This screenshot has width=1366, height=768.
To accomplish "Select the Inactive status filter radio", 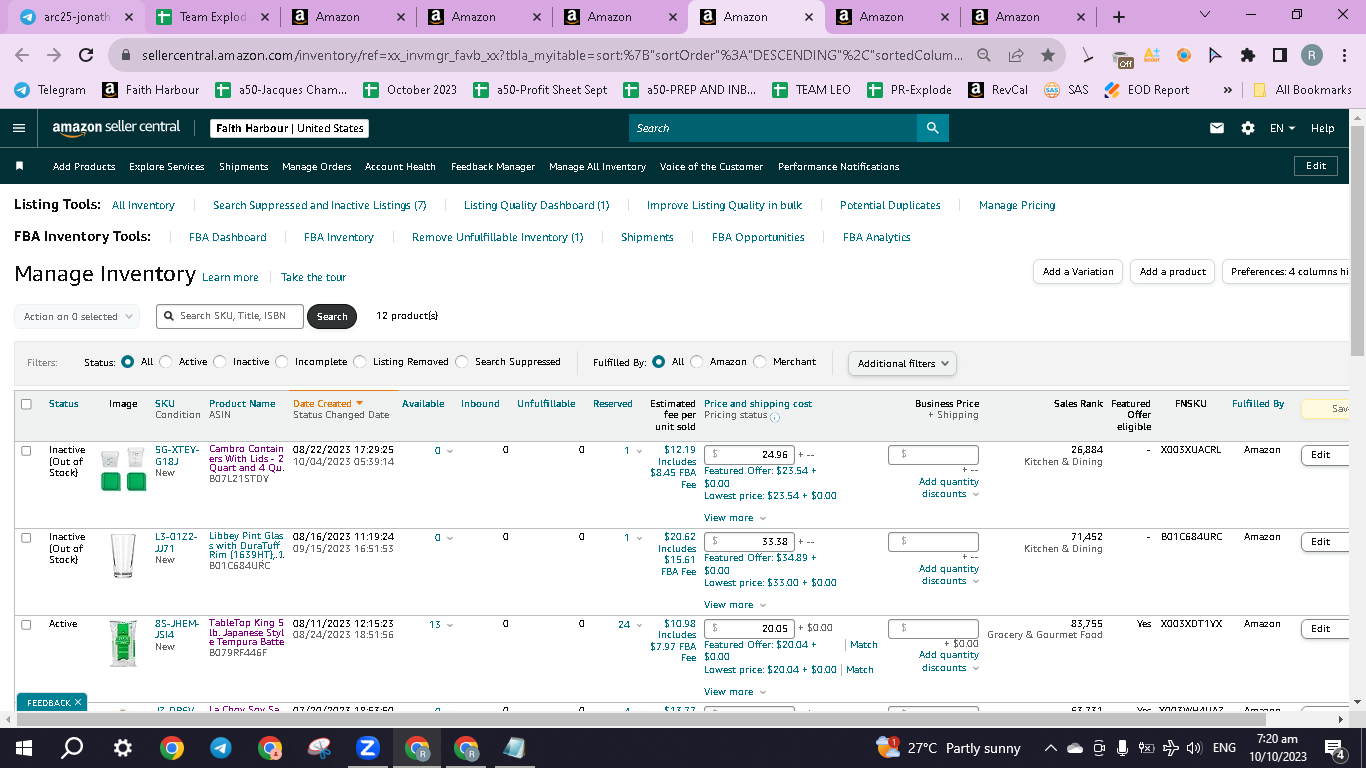I will (x=220, y=362).
